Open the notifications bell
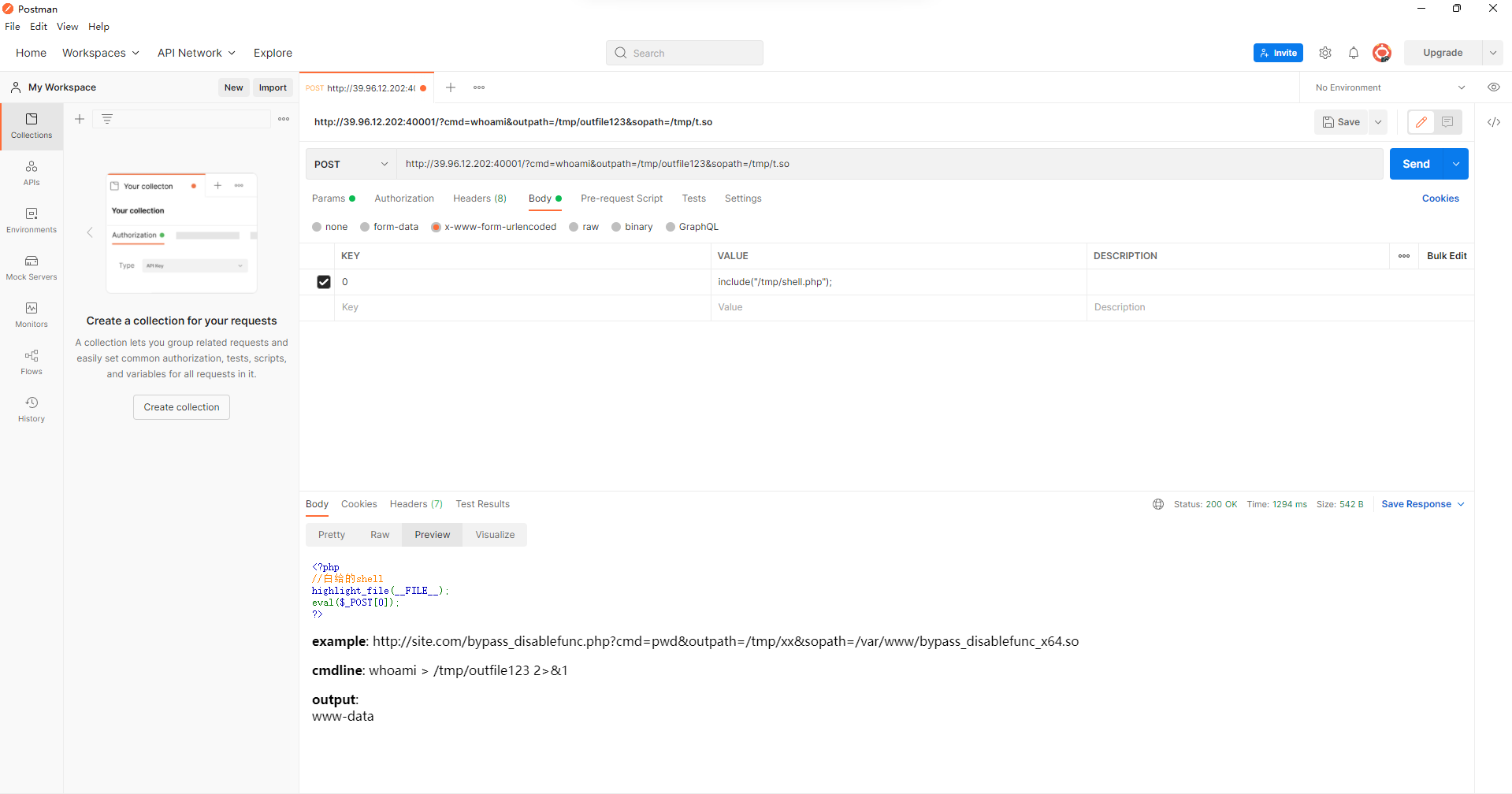The width and height of the screenshot is (1512, 794). tap(1354, 53)
